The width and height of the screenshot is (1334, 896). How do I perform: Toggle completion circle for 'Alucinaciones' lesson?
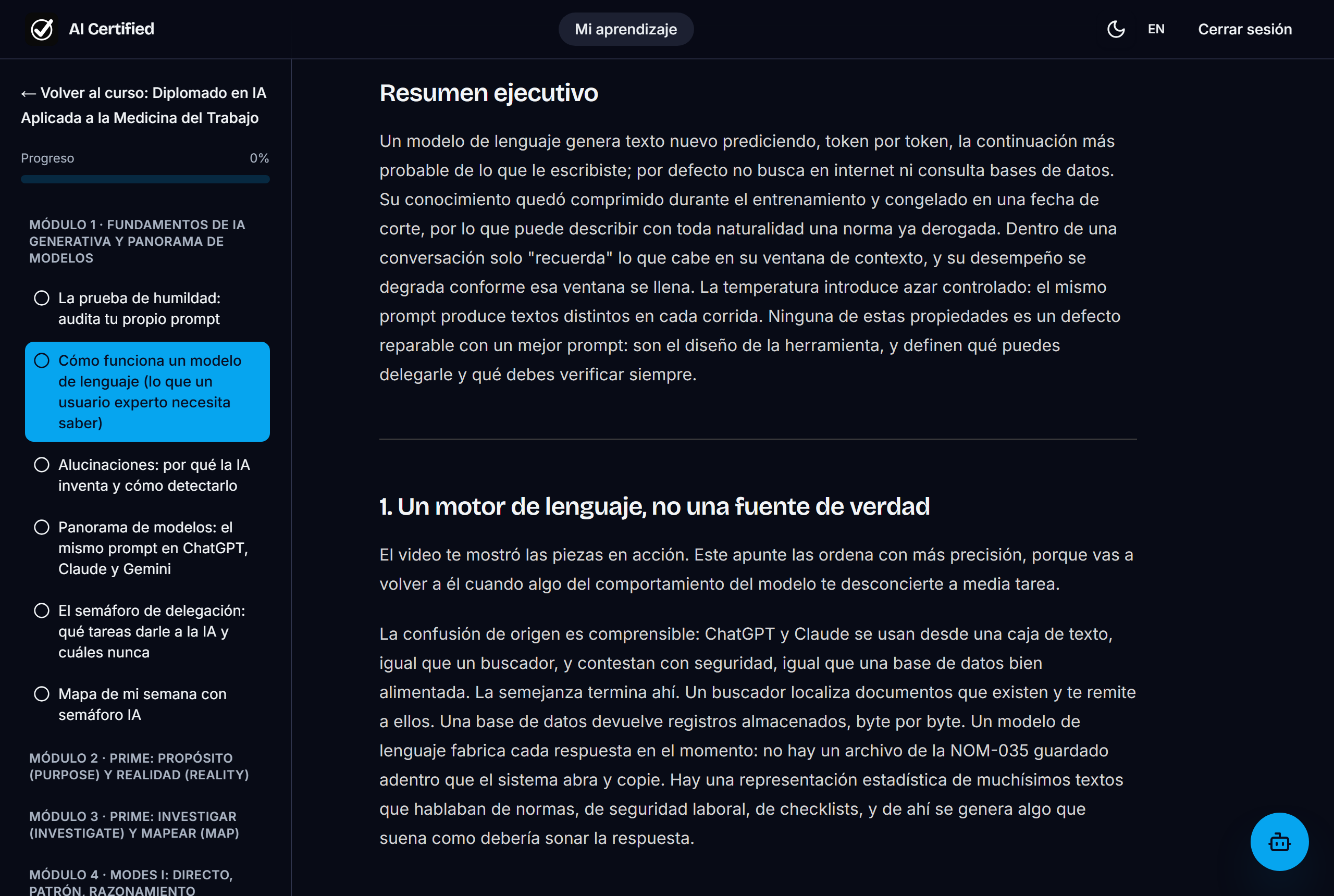42,465
